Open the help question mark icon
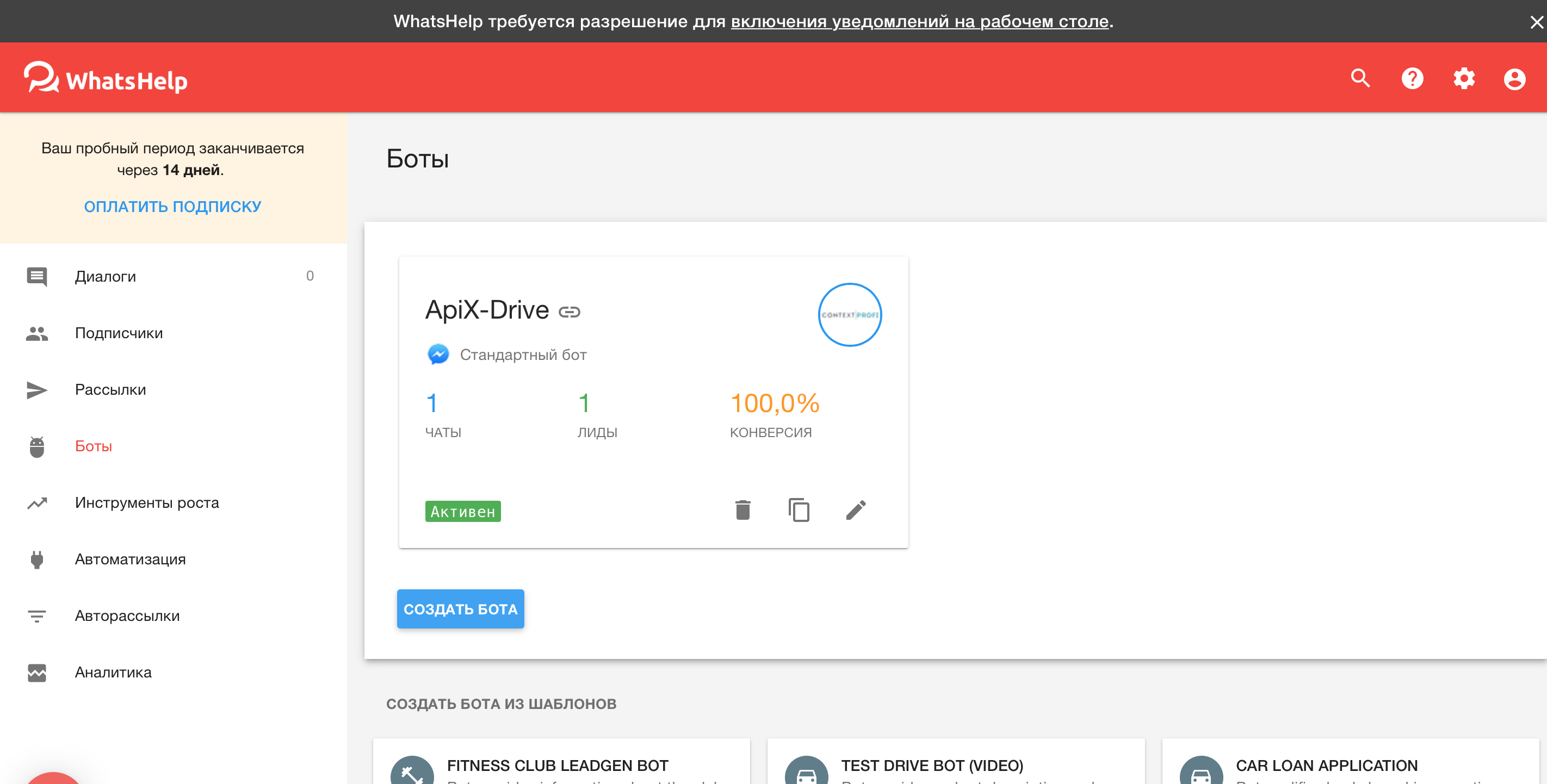Screen dimensions: 1547x784 tap(1412, 78)
